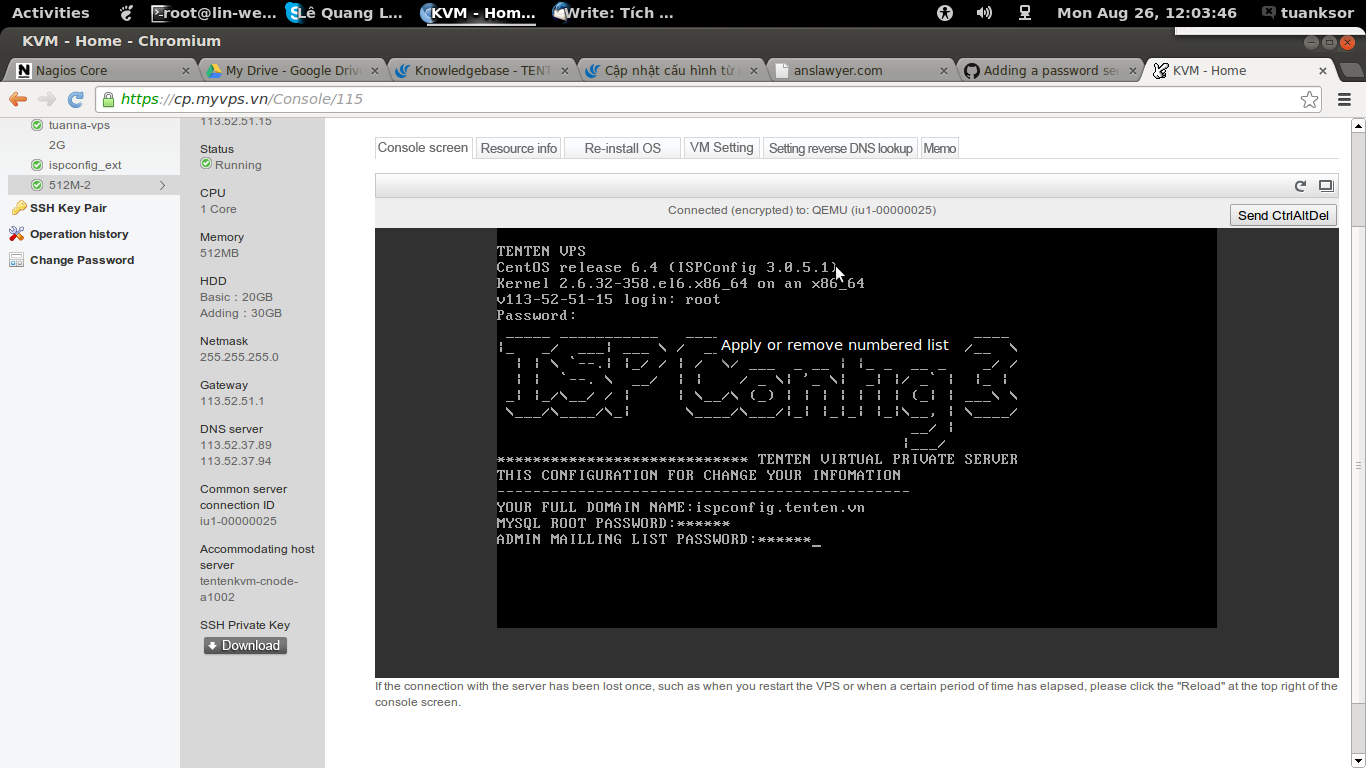This screenshot has width=1366, height=768.
Task: Open the Resource info tab
Action: tap(519, 148)
